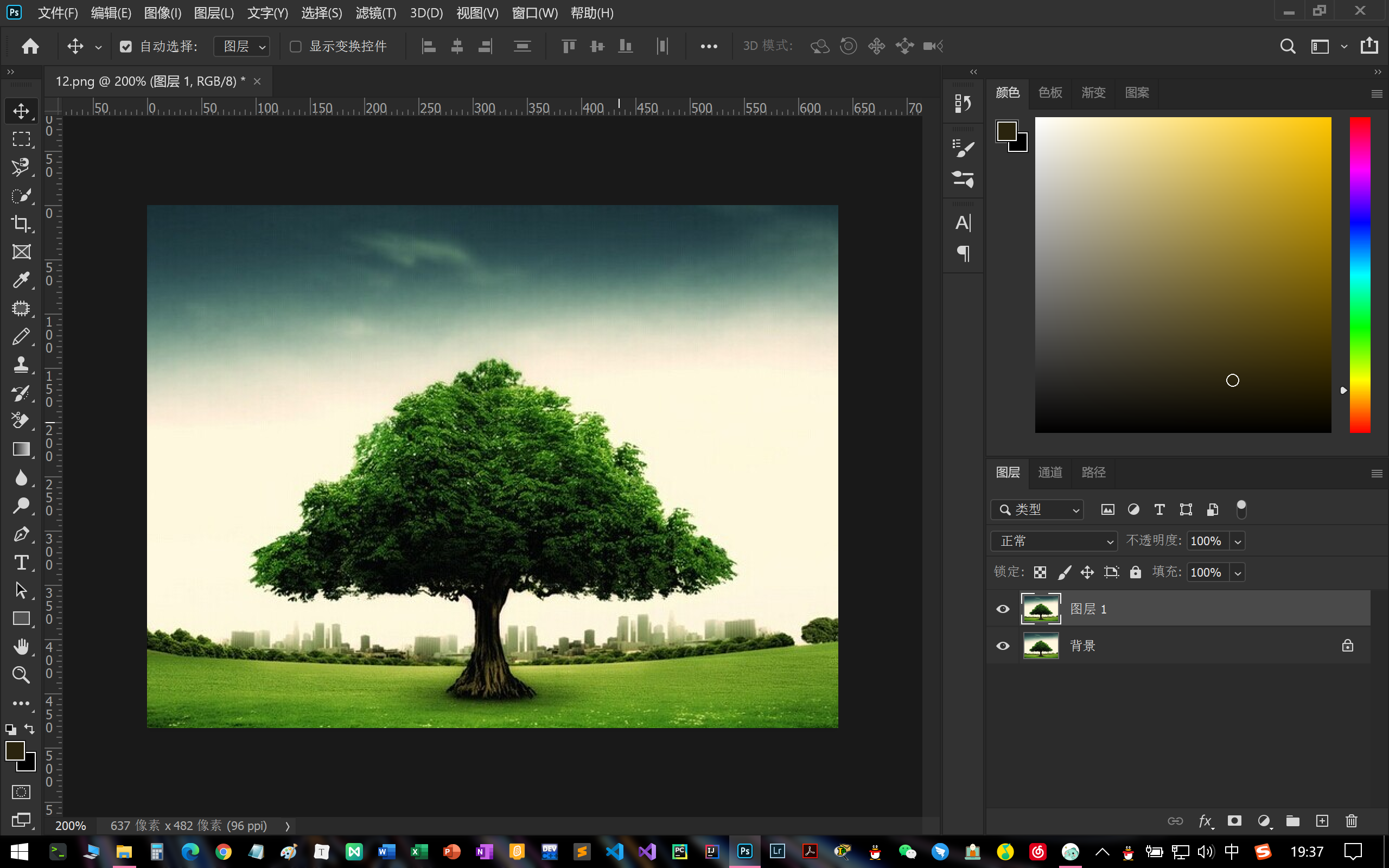Select the Horizontal Type tool

[x=21, y=562]
